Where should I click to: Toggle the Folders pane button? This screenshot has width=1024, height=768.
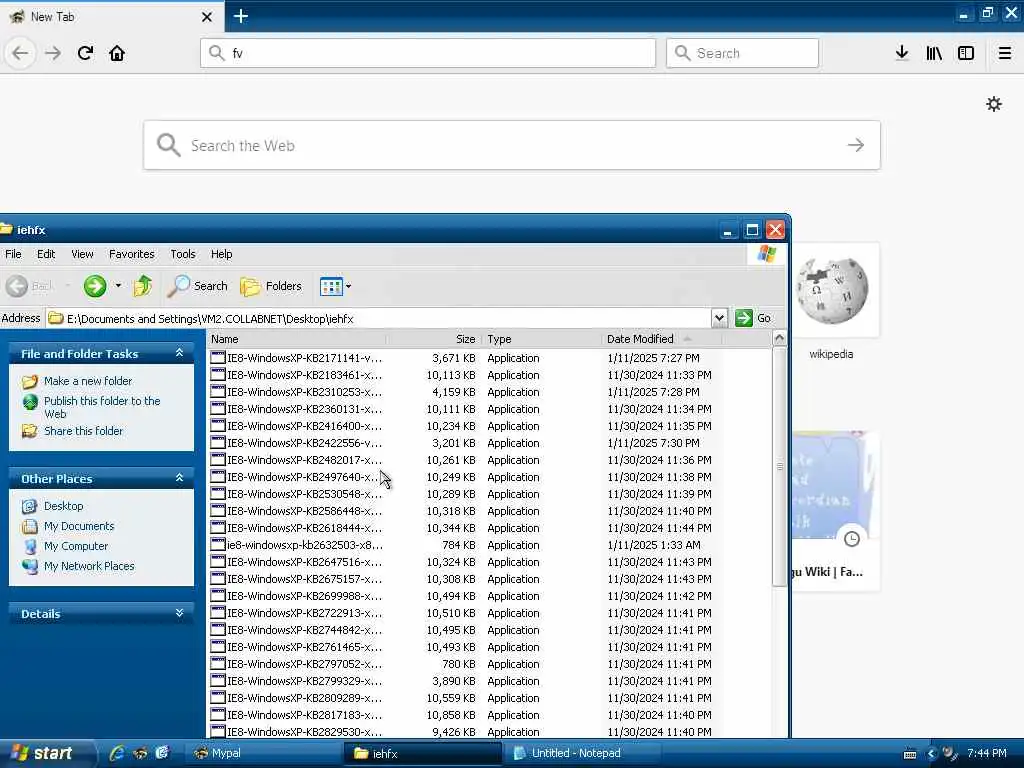point(271,286)
